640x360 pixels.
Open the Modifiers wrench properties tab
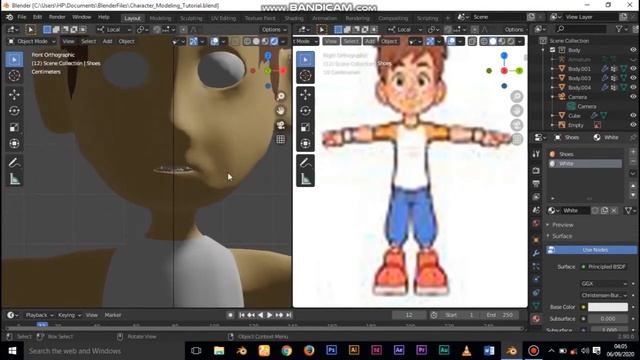coord(536,253)
